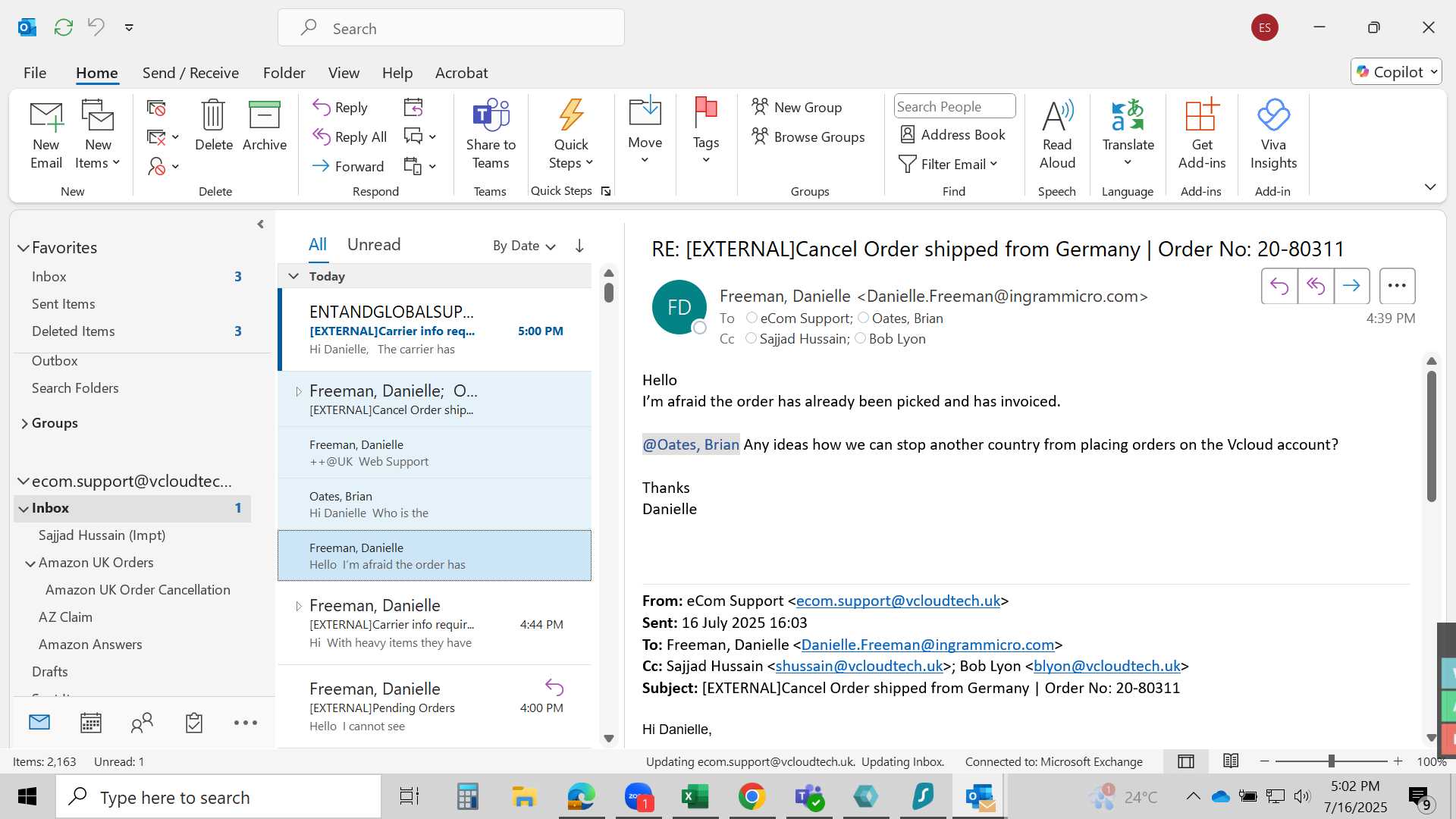Click Reply All in the ribbon
1456x819 pixels.
click(x=350, y=136)
